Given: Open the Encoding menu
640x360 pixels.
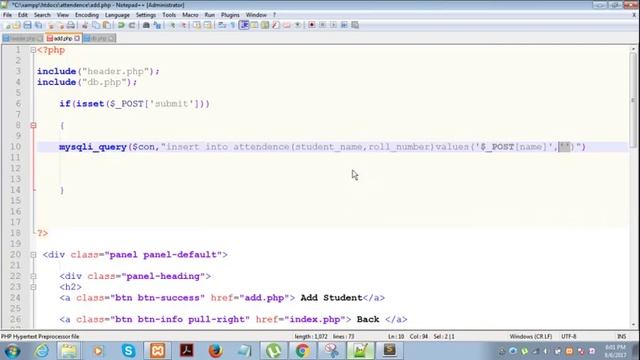Looking at the screenshot, I should click(x=87, y=15).
